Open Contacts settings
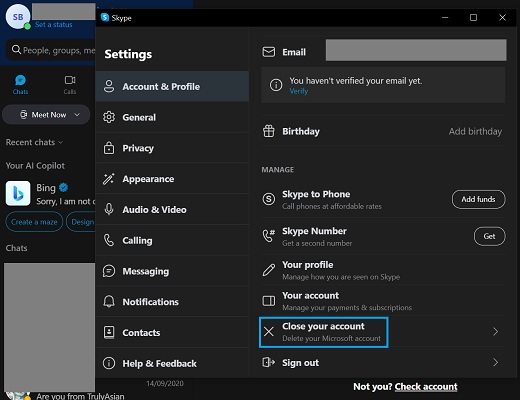The width and height of the screenshot is (520, 400). (x=172, y=332)
